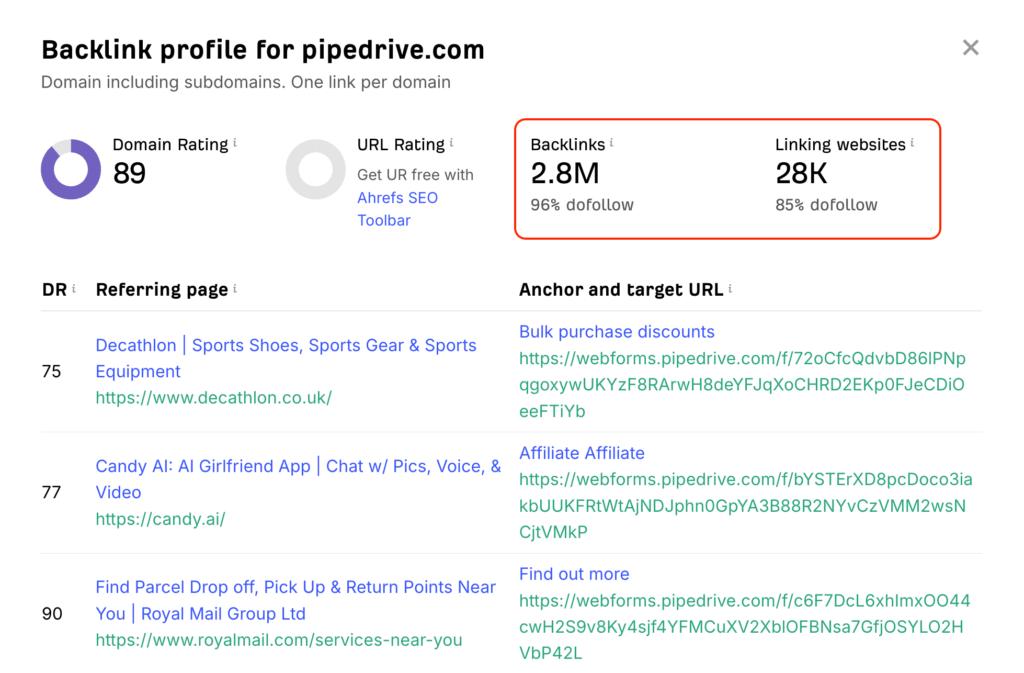
Task: Open webforms URL starting with 72oCfcQdvbD86
Action: (x=742, y=384)
